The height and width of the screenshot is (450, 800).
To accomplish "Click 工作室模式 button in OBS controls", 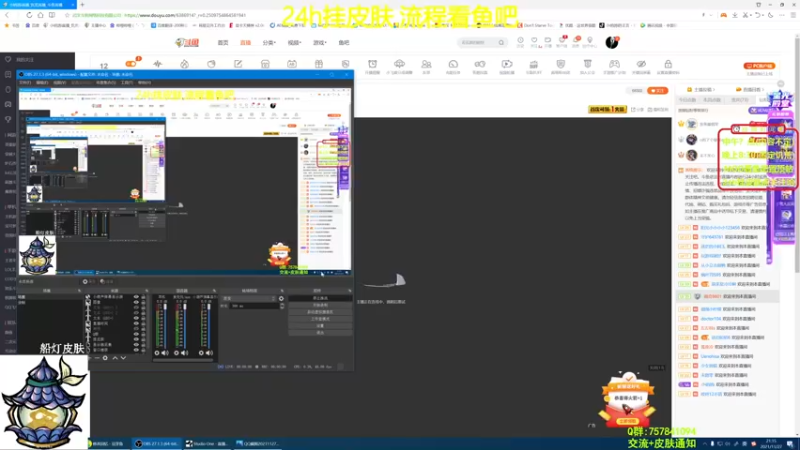I will 320,319.
